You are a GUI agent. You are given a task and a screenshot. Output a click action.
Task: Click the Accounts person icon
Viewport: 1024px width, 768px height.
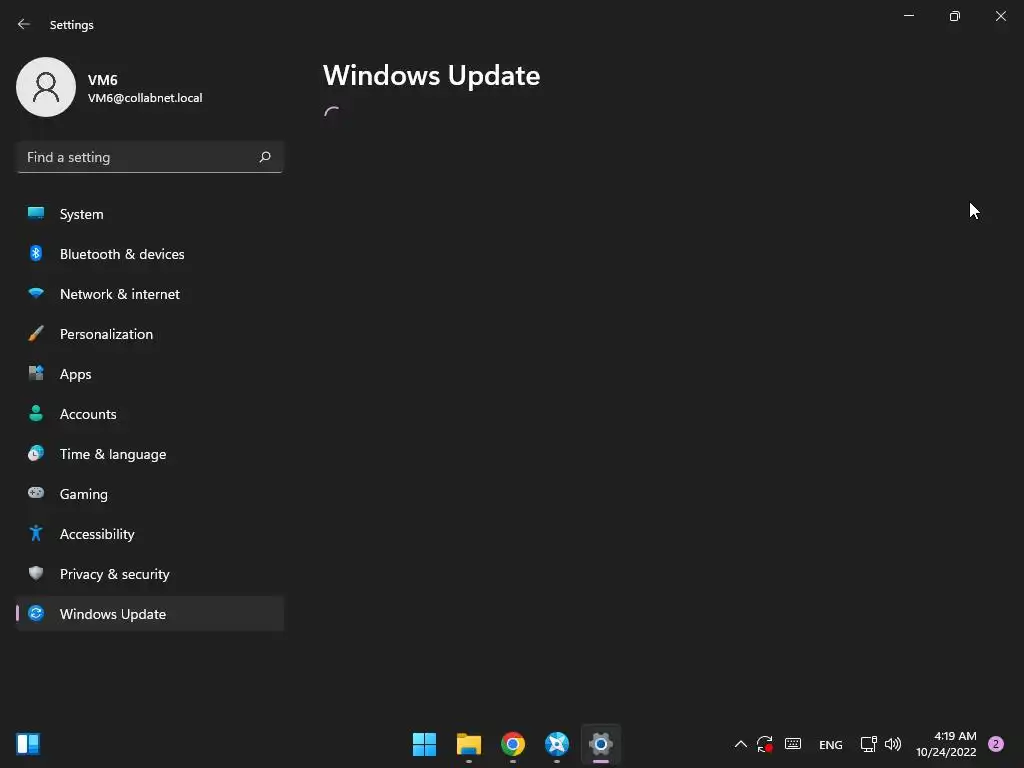(x=36, y=413)
